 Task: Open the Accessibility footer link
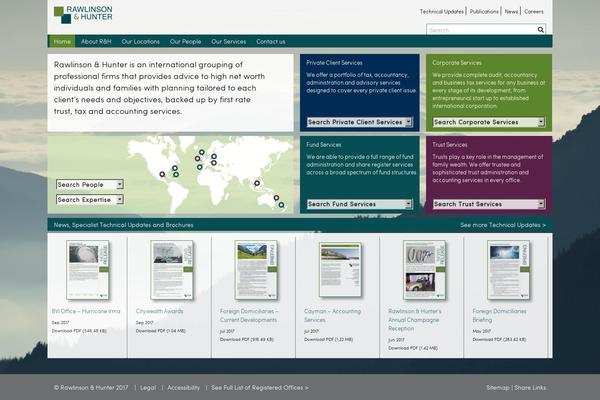point(183,387)
